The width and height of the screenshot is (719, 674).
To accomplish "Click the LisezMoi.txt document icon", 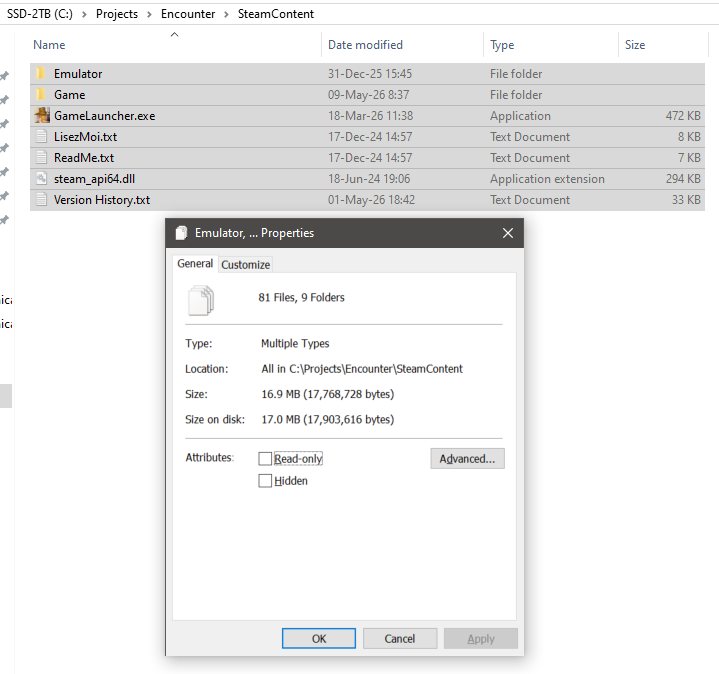I will coord(41,137).
